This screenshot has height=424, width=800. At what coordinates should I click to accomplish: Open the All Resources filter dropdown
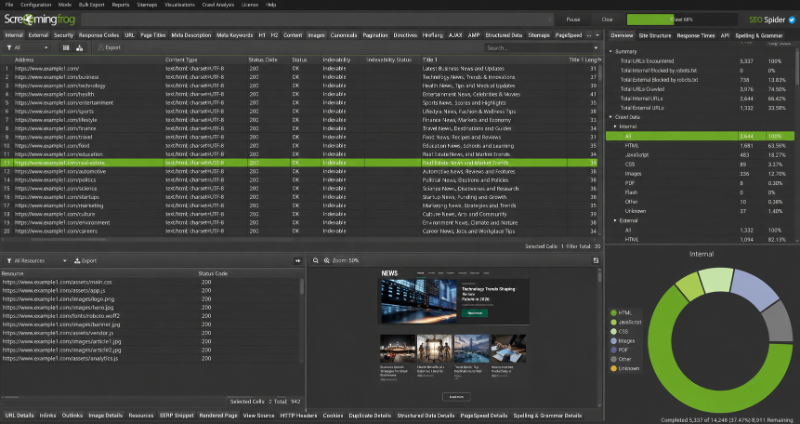(x=37, y=261)
